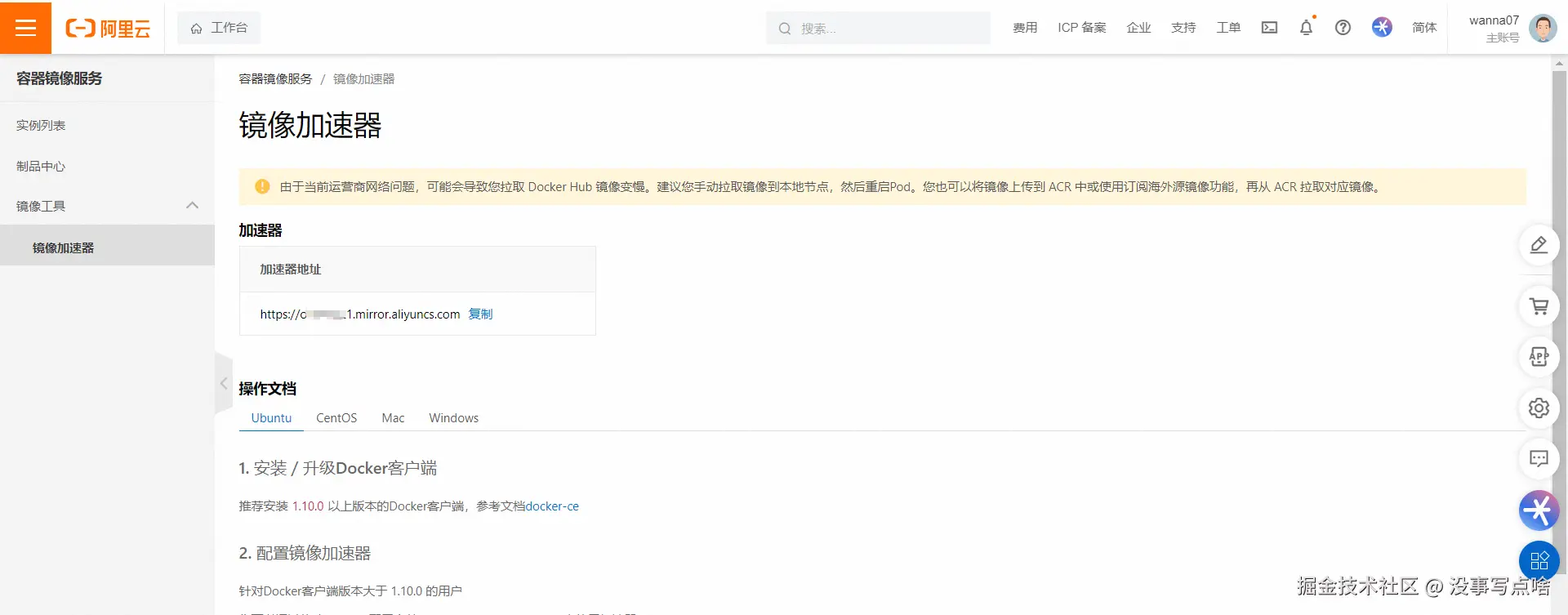Open the ICP 备案 menu
Screen dimensions: 1568x615
(1081, 28)
